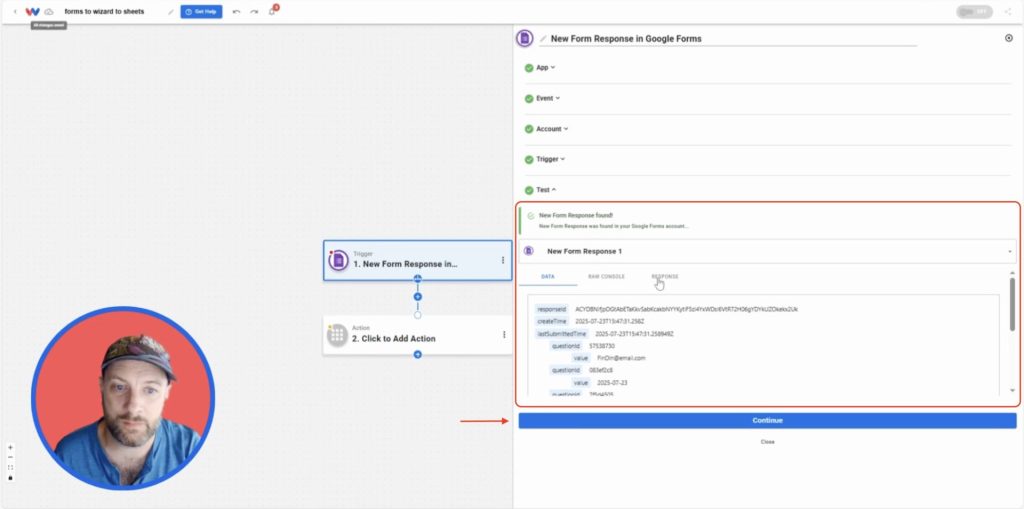
Task: Edit workflow name with header pencil icon
Action: point(171,12)
